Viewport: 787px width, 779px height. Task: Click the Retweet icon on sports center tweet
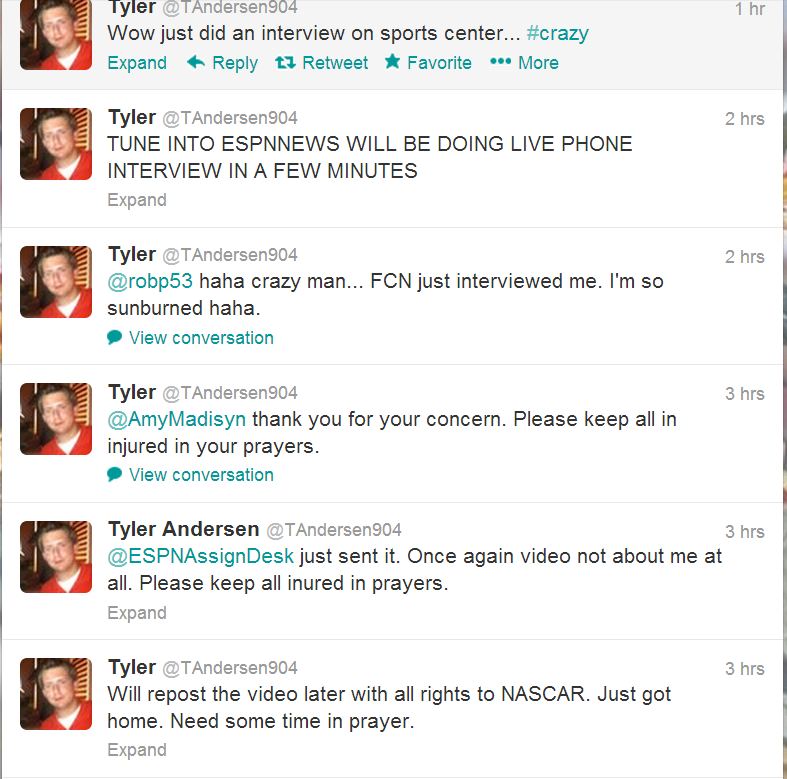click(x=285, y=62)
